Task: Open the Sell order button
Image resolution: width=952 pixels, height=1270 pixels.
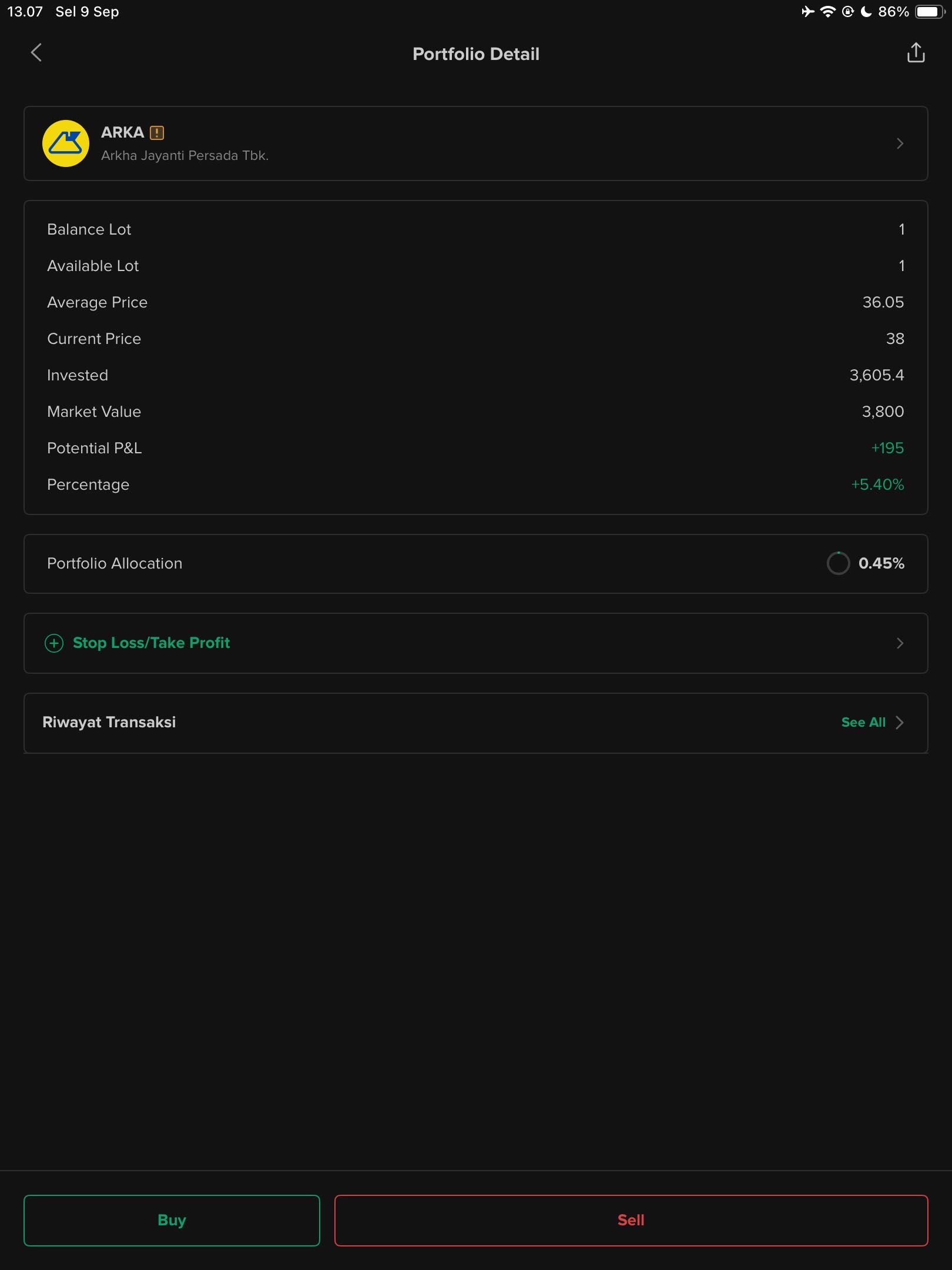Action: coord(631,1220)
